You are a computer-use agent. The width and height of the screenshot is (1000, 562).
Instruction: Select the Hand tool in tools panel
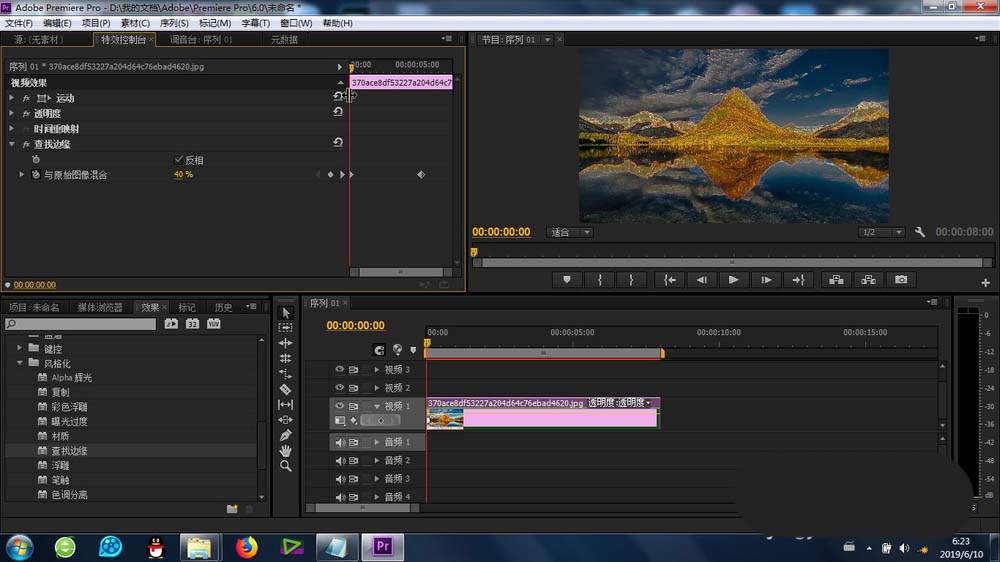285,451
